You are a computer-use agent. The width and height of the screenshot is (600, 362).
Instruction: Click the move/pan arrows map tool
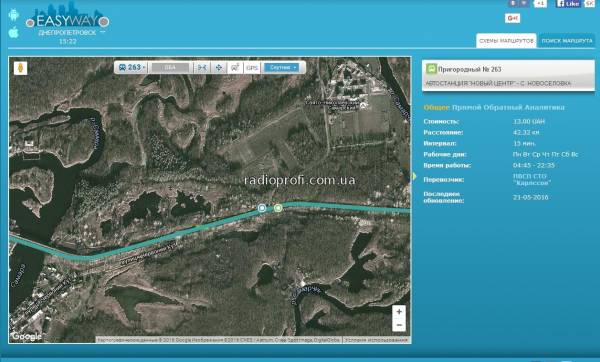pos(218,67)
